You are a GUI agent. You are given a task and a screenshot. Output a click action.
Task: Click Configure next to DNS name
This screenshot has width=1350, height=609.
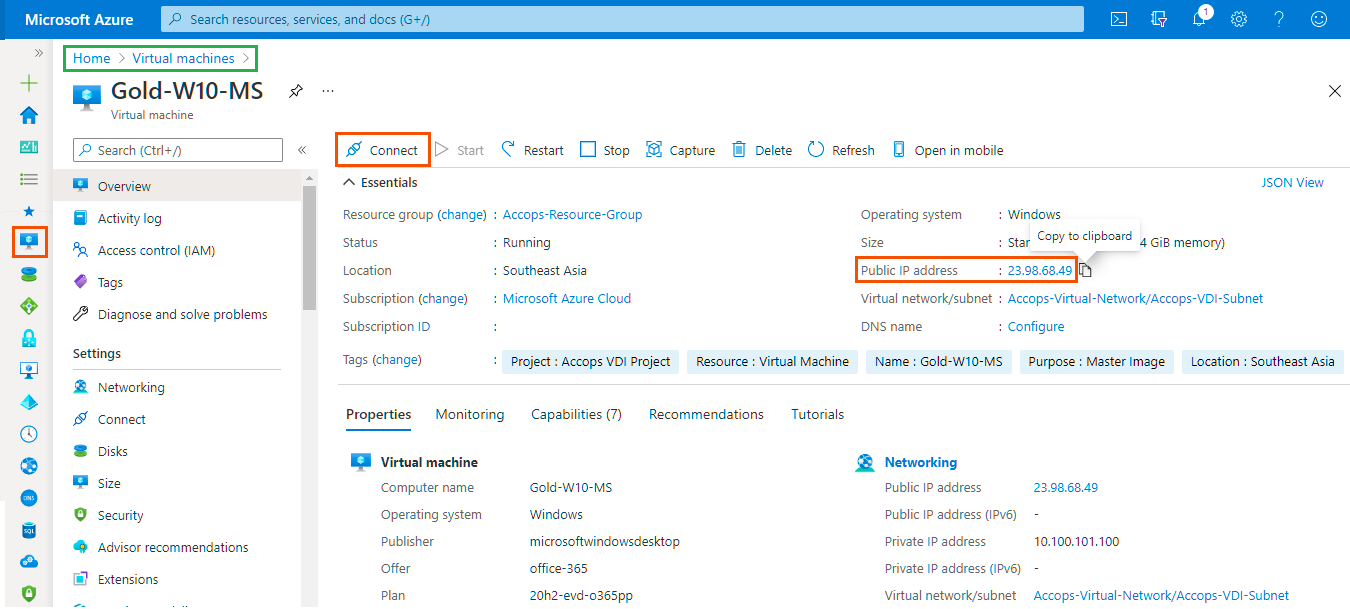click(x=1036, y=326)
